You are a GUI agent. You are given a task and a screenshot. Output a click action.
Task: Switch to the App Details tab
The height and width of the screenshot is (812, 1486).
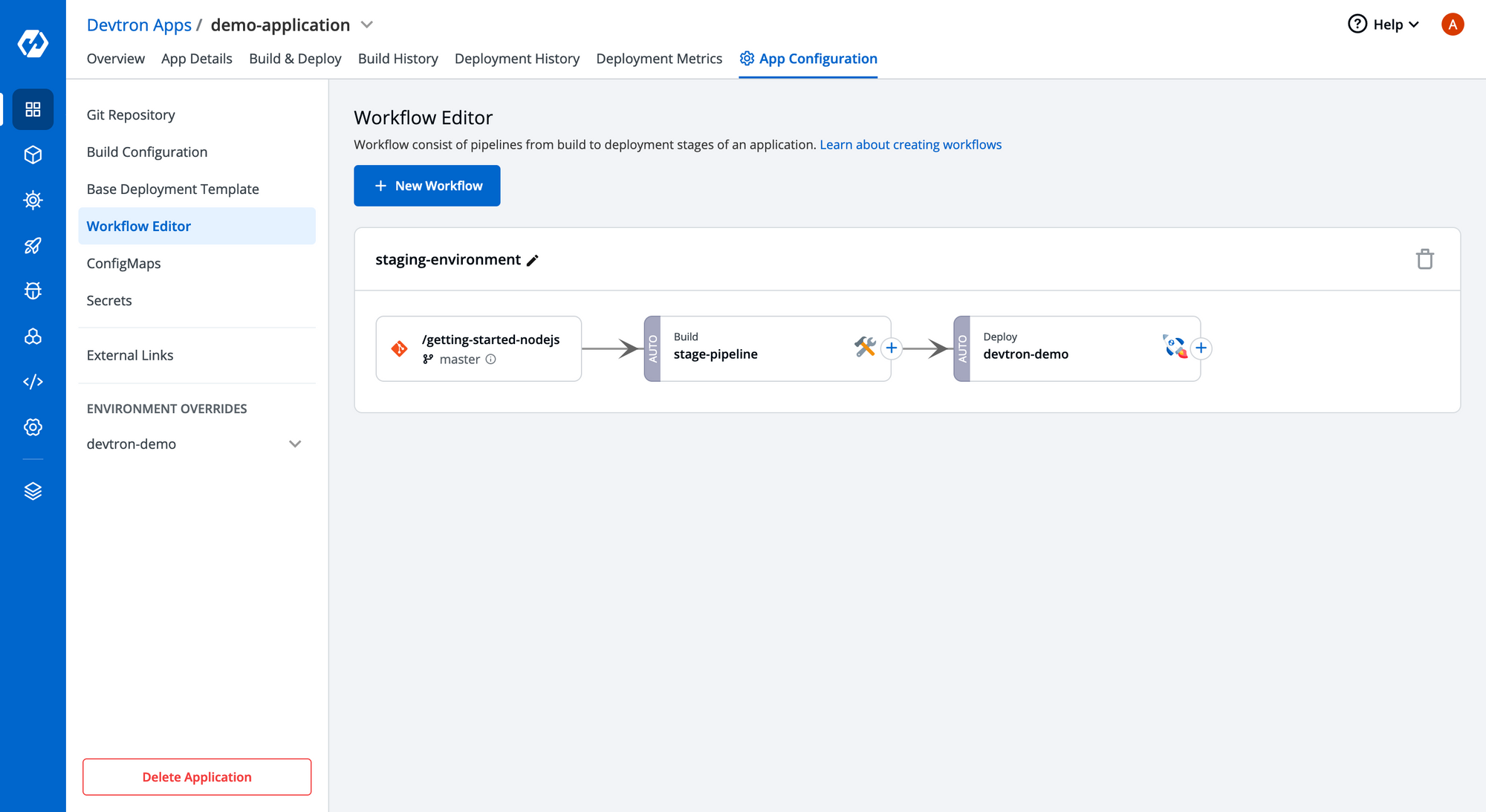click(x=196, y=59)
